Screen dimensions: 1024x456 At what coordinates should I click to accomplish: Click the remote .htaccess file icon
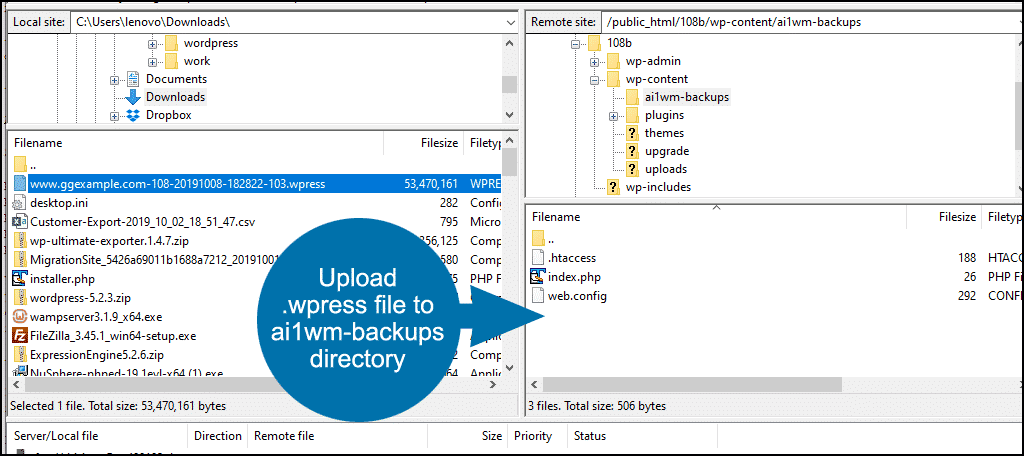point(537,258)
